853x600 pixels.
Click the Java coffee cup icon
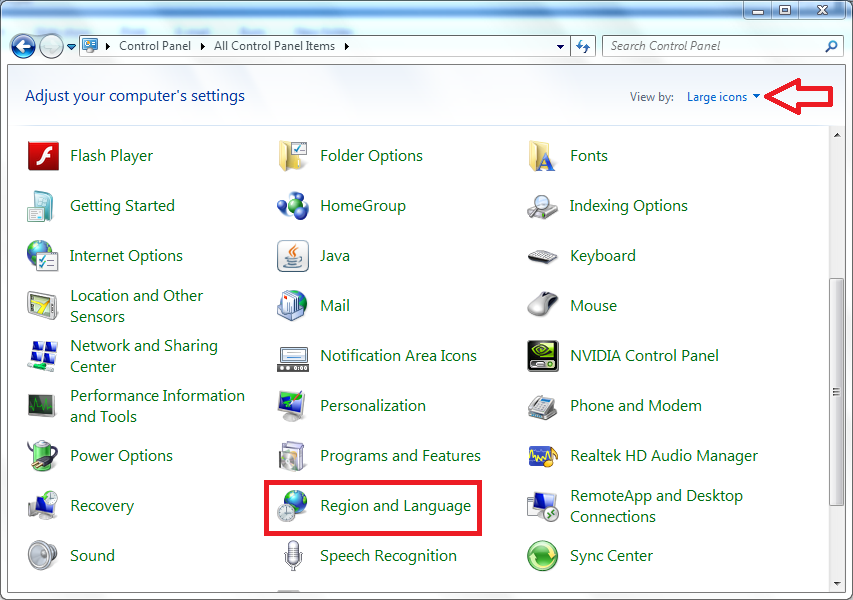pos(292,256)
